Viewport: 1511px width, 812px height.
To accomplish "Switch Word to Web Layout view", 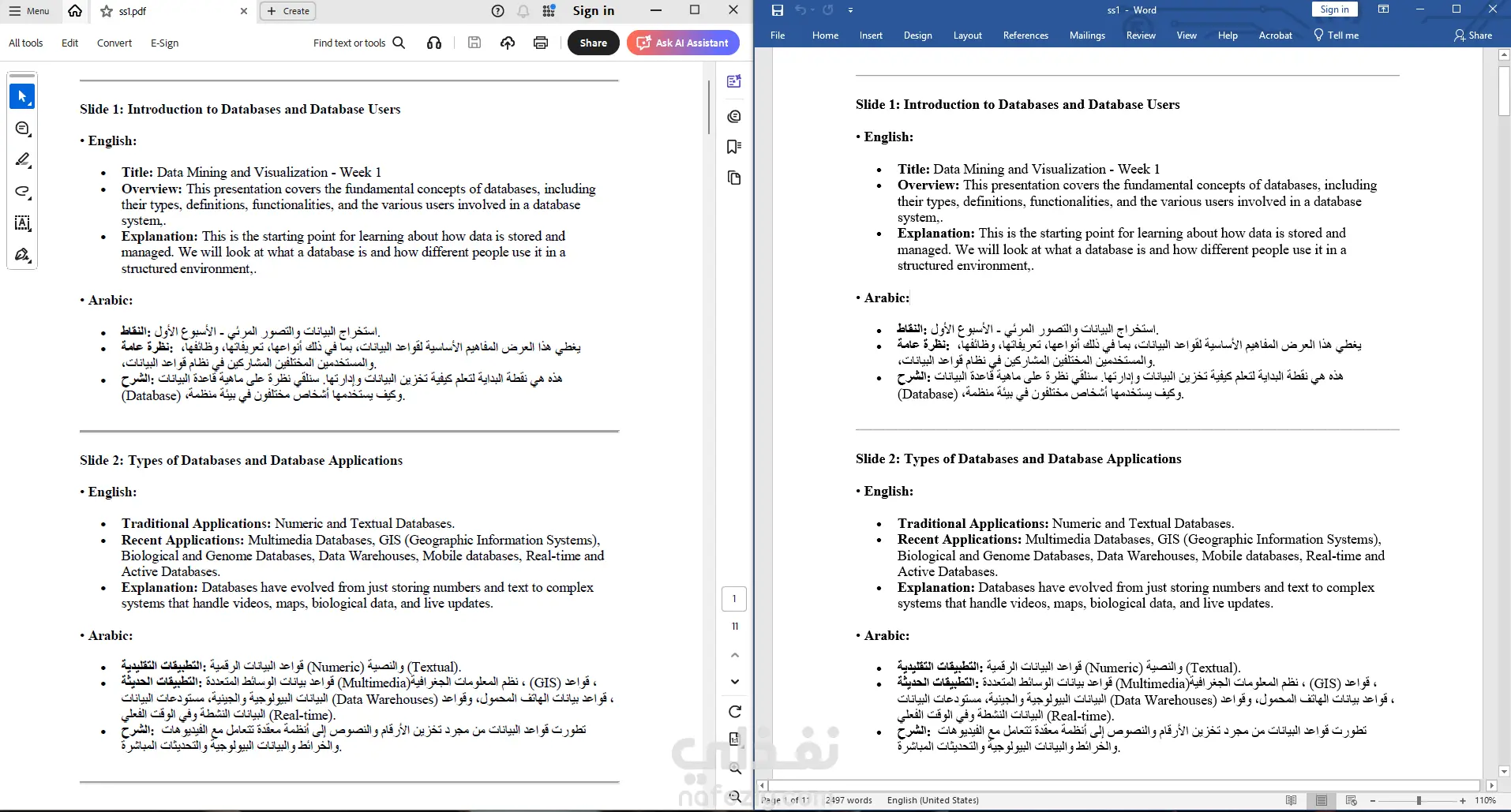I will point(1352,800).
